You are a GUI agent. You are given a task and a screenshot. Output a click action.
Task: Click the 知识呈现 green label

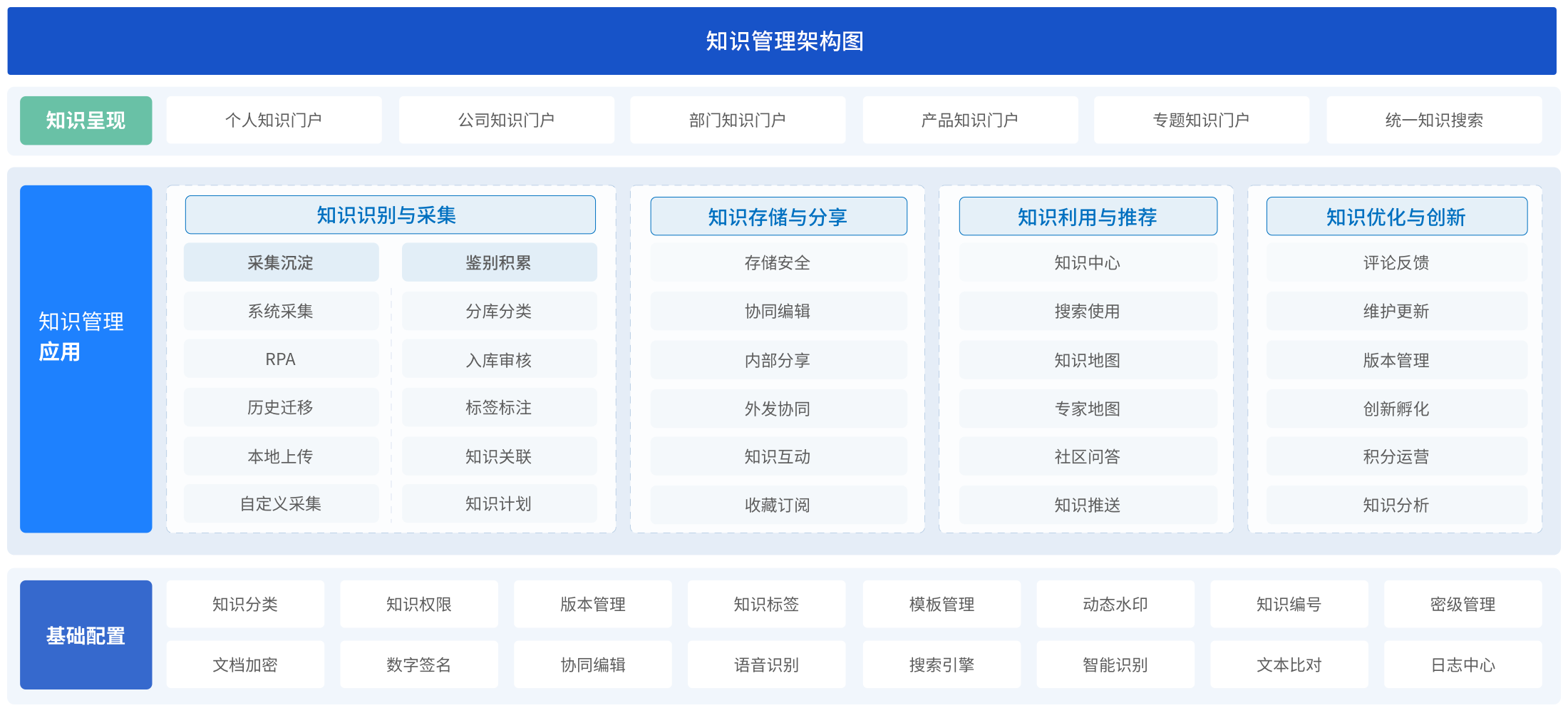86,120
